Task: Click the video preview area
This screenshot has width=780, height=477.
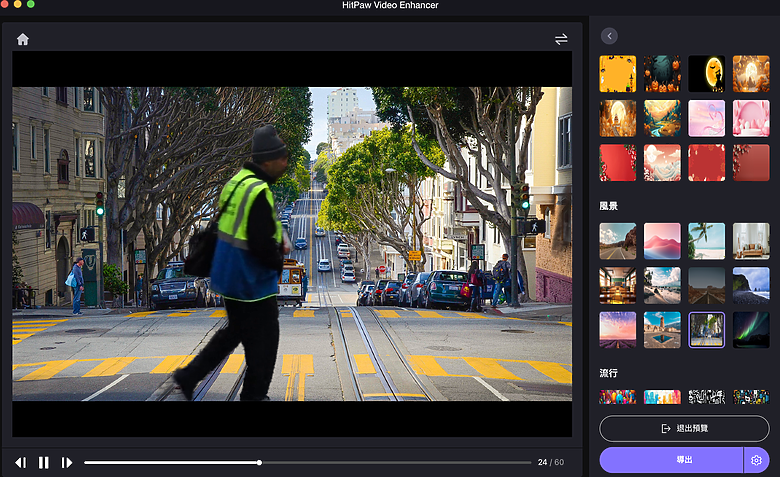Action: [292, 244]
